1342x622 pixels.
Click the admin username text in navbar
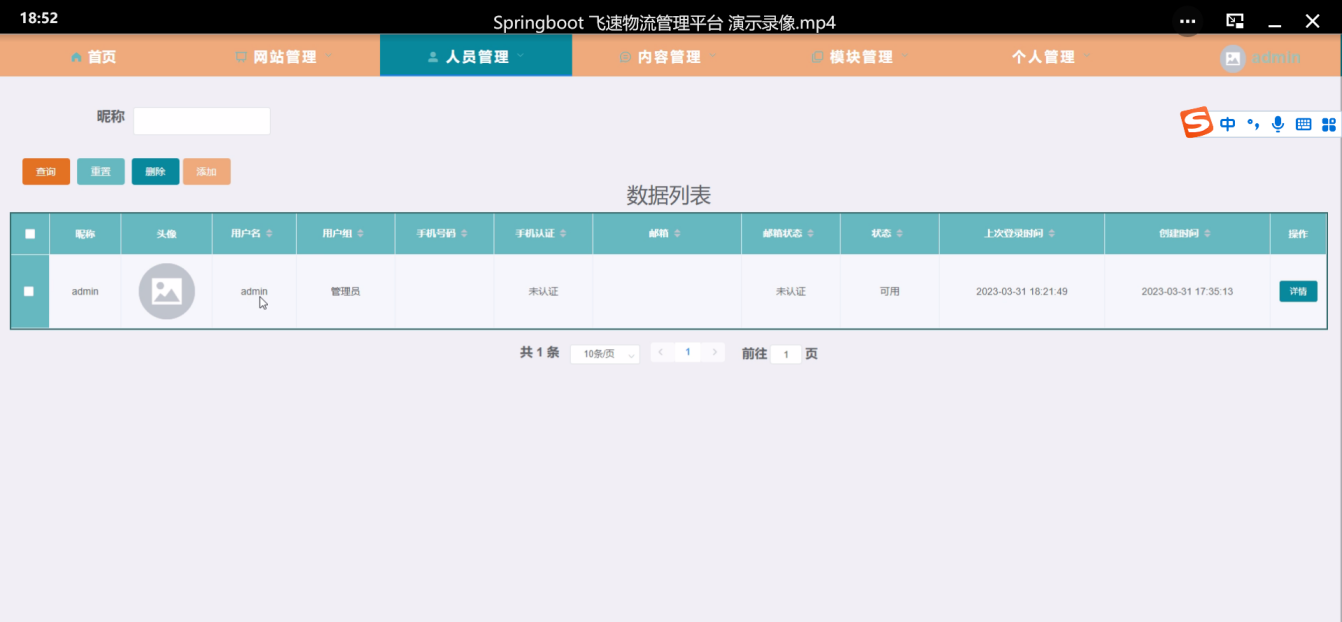1276,58
